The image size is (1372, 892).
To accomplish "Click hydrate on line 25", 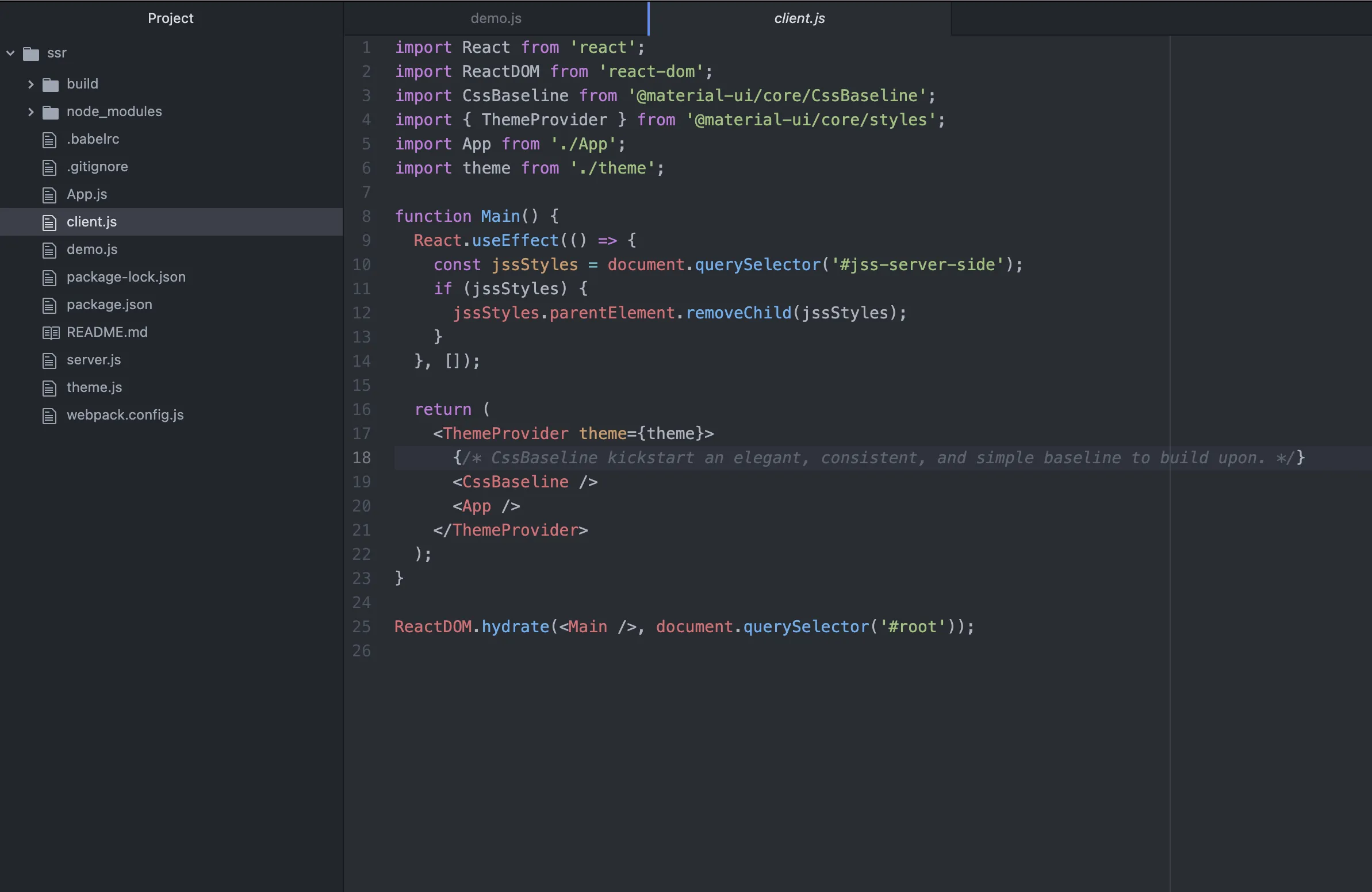I will tap(515, 627).
